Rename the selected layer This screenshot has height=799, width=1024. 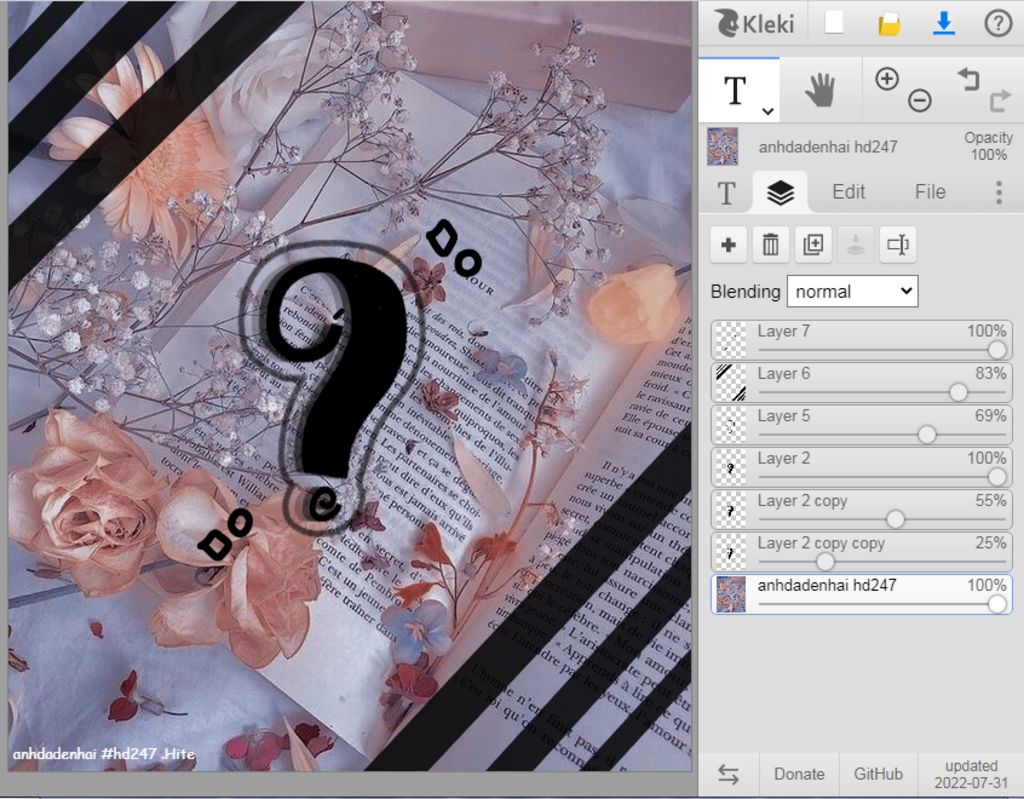click(898, 245)
